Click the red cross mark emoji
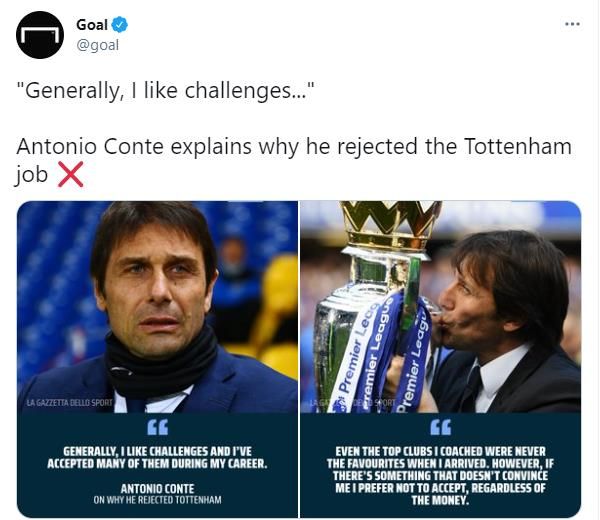The width and height of the screenshot is (600, 520). (70, 175)
